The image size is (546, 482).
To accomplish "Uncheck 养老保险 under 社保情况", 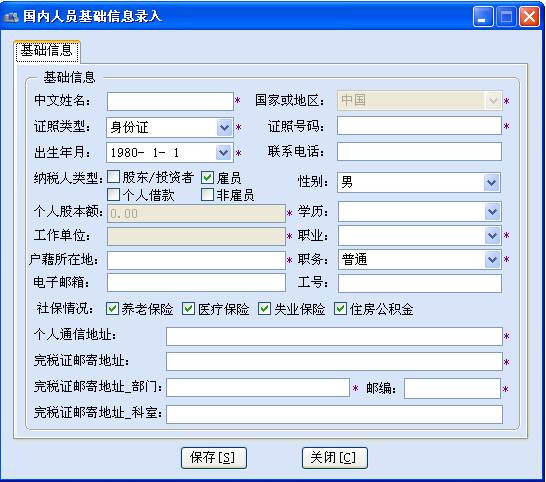I will pos(112,309).
